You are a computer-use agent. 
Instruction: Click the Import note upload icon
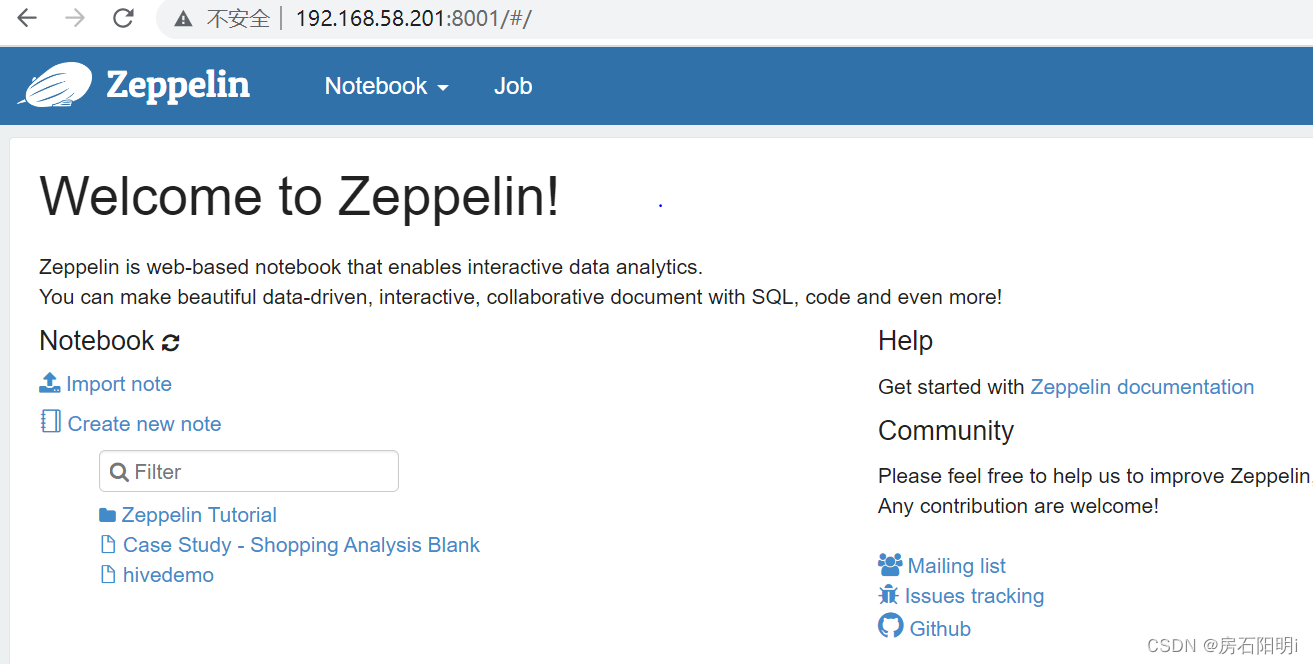pos(49,382)
